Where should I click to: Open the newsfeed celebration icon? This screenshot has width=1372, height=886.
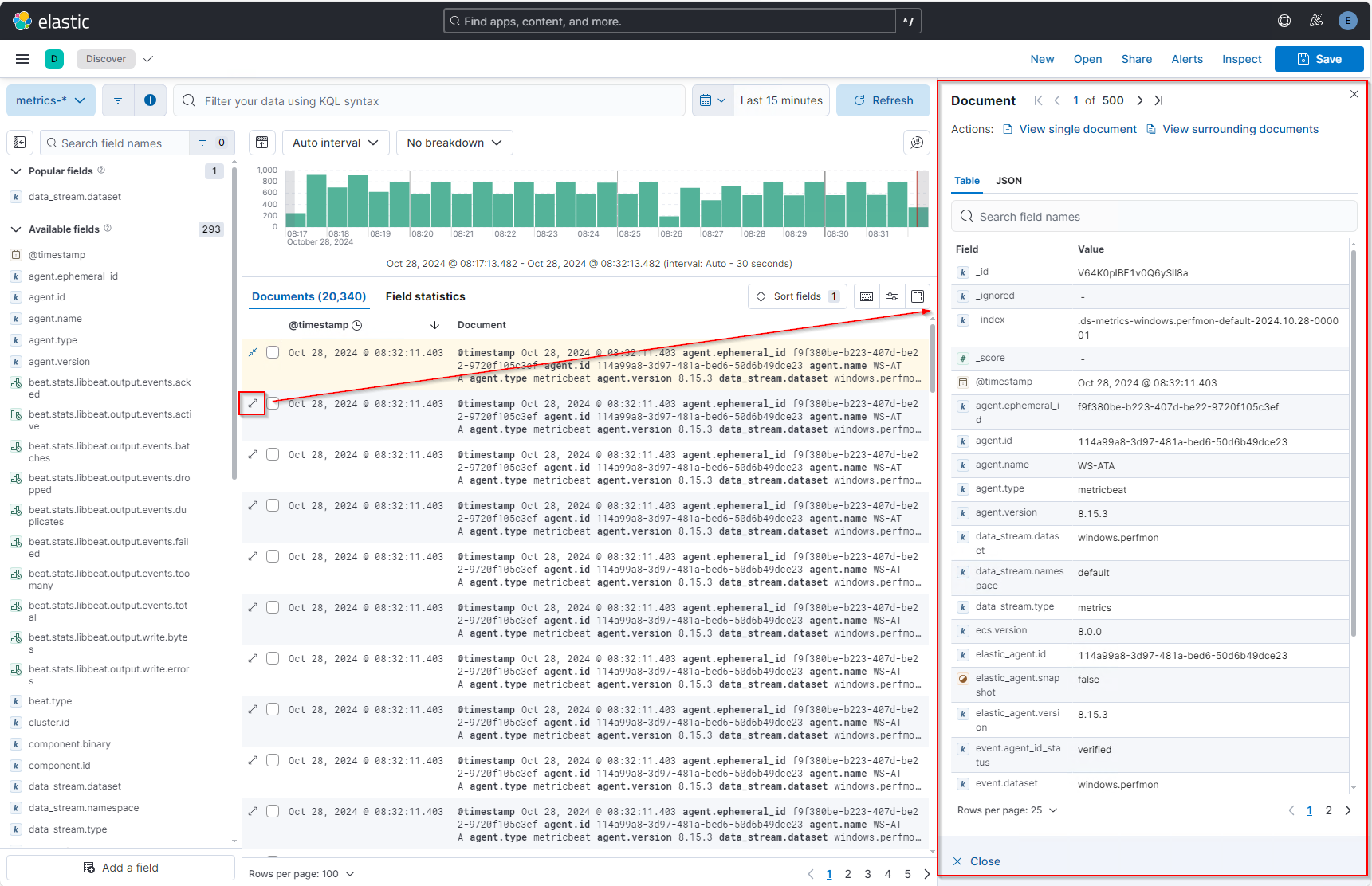point(1316,22)
